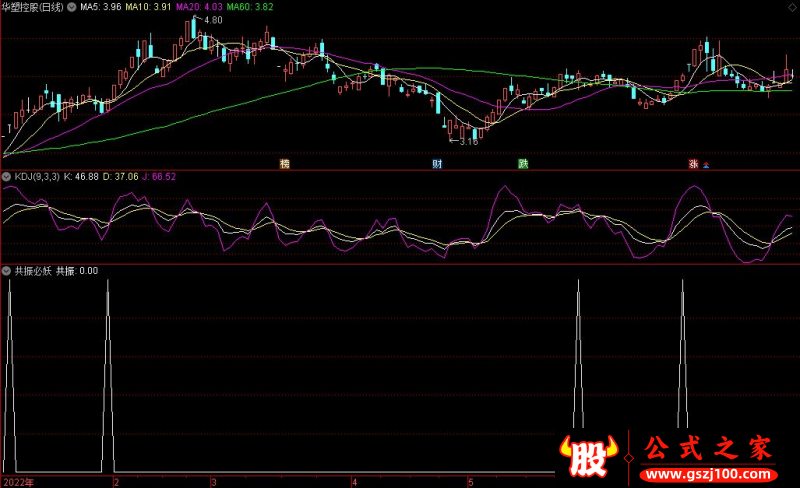
Task: Click the red 涨 marker icon
Action: coord(692,164)
